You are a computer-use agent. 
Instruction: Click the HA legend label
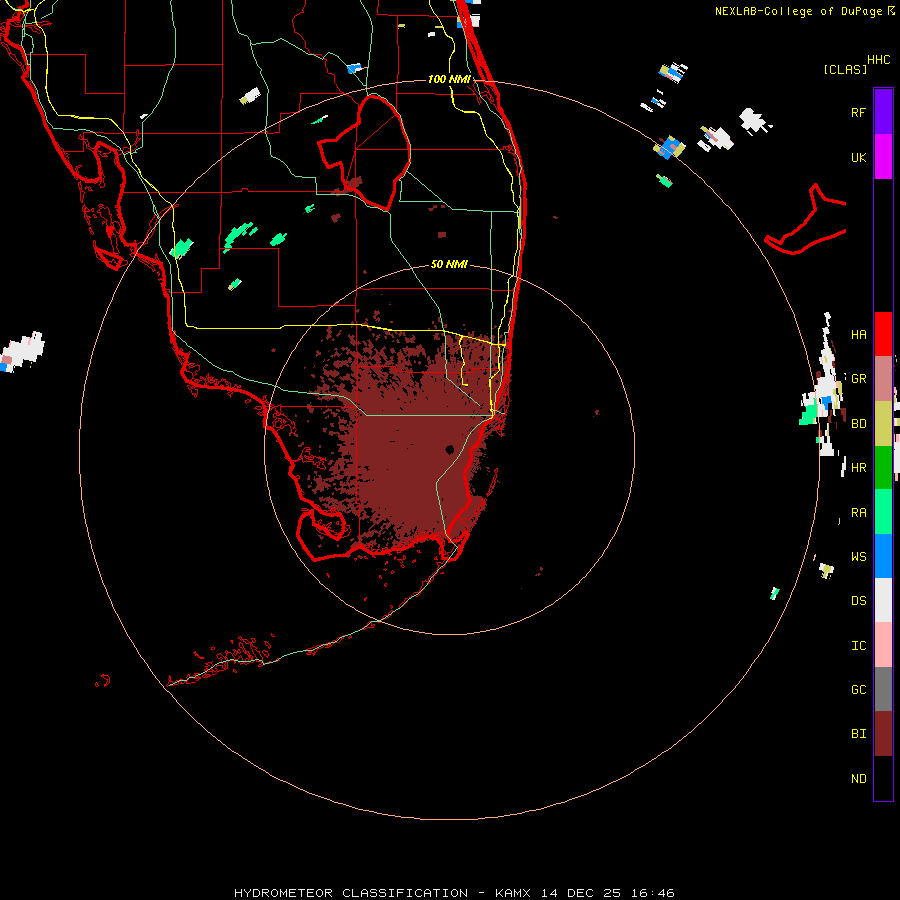pos(858,334)
